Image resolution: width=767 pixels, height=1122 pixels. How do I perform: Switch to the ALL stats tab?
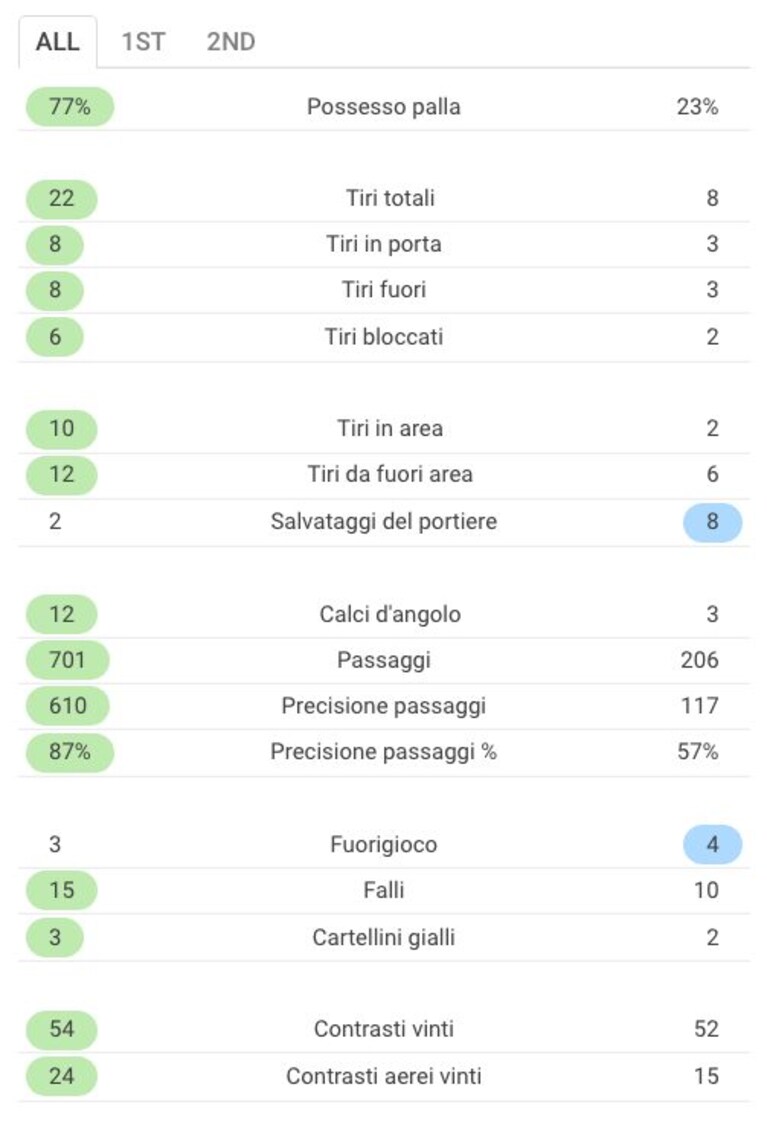pos(57,42)
